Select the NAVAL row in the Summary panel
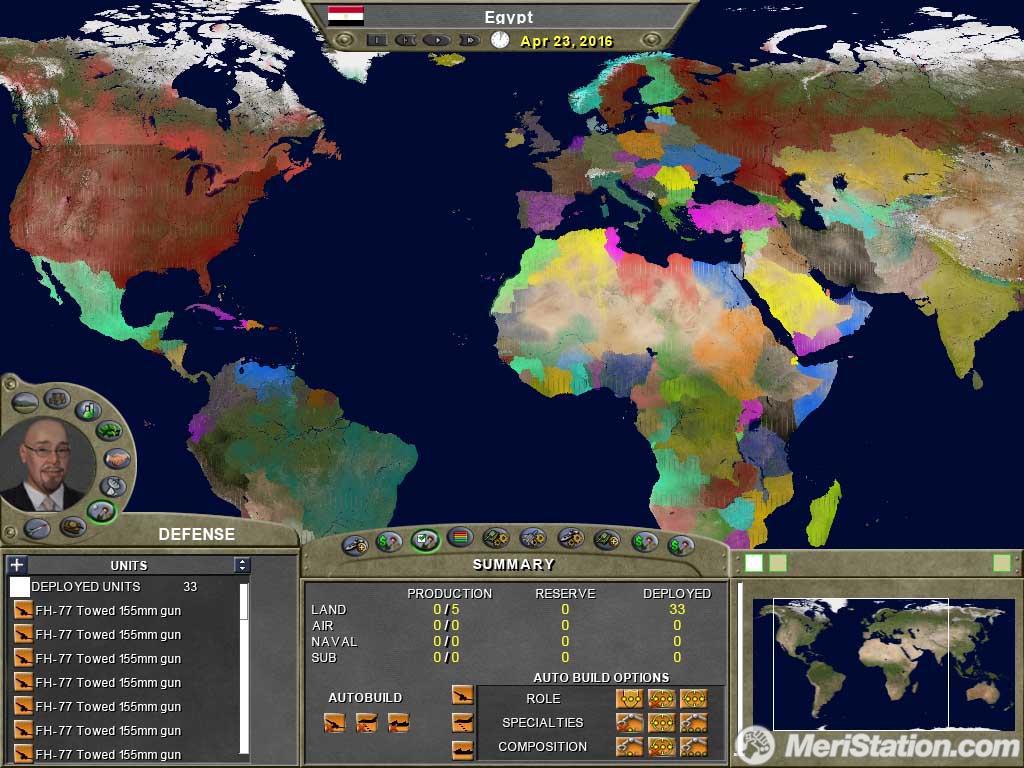 pos(345,643)
